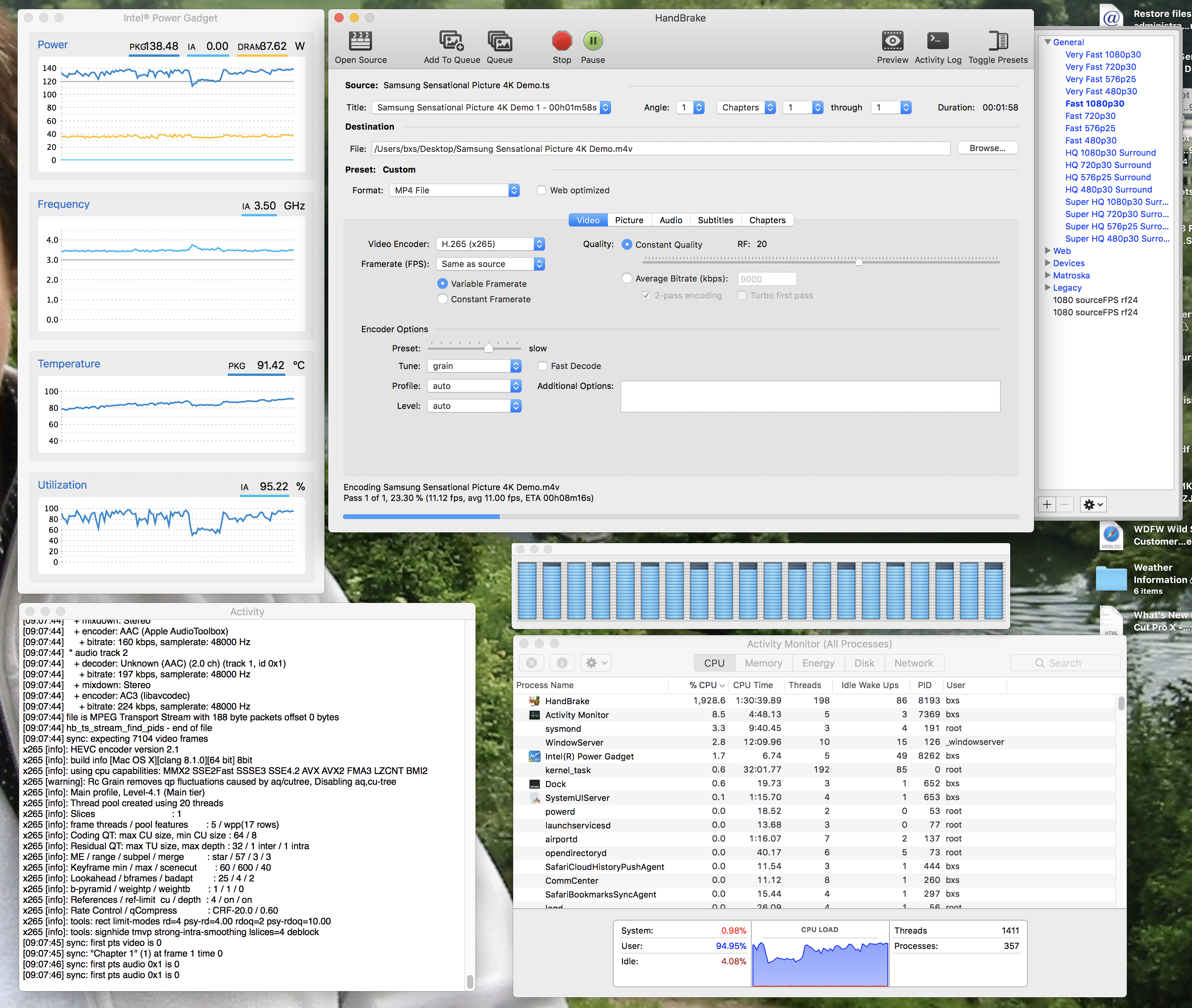Switch to the Subtitles tab
Viewport: 1192px width, 1008px height.
pyautogui.click(x=715, y=220)
